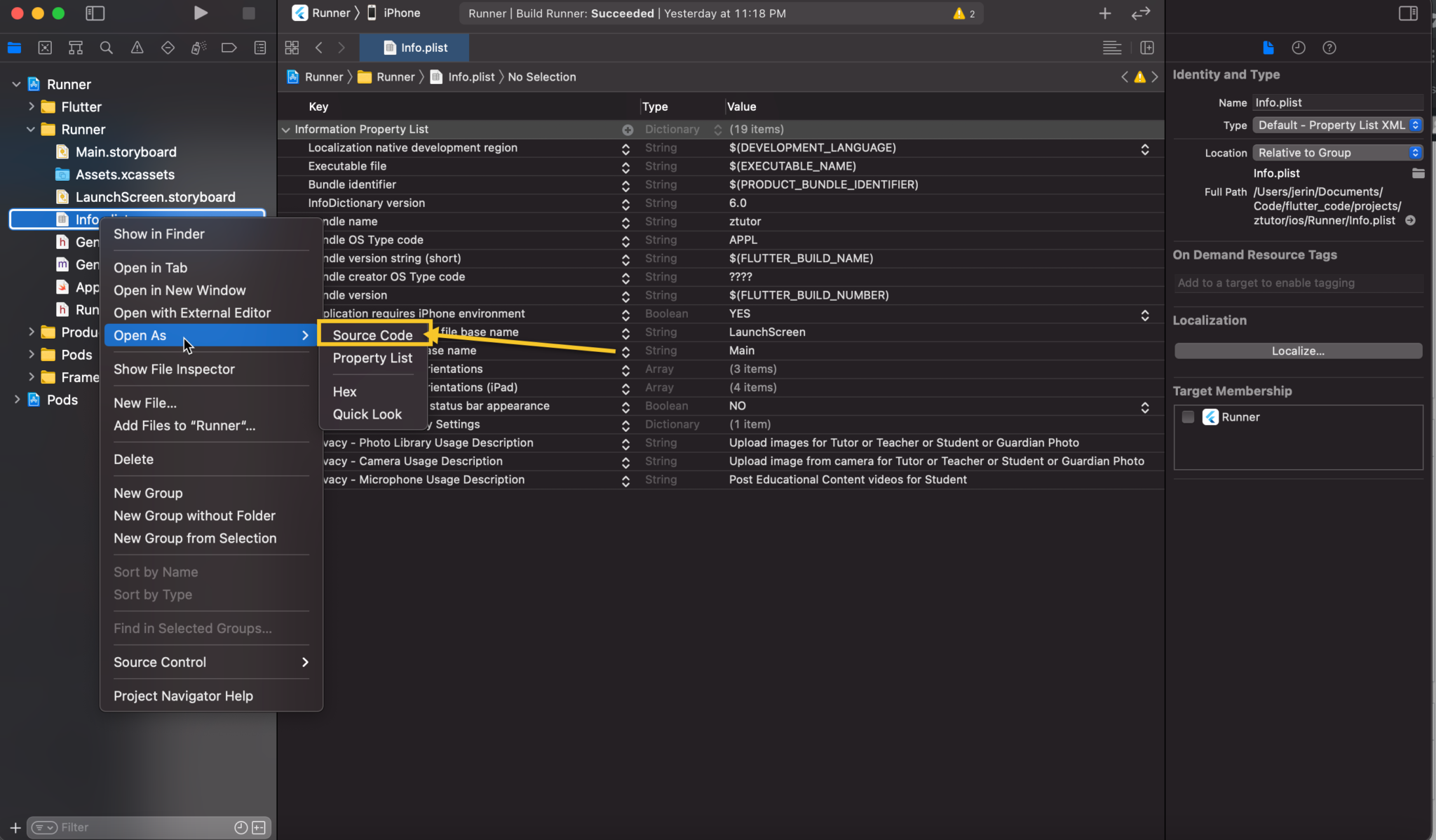Add a new file with bottom plus button
This screenshot has height=840, width=1436.
[15, 827]
